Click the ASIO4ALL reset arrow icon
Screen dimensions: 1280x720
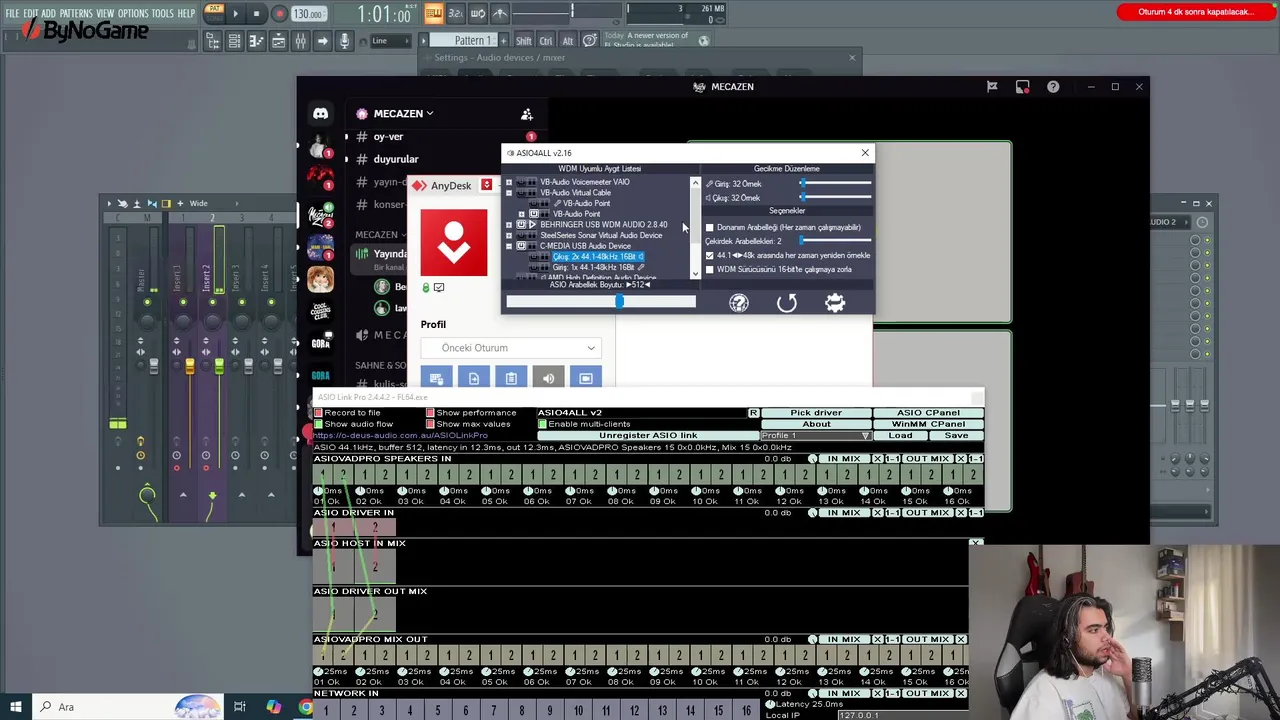[787, 303]
